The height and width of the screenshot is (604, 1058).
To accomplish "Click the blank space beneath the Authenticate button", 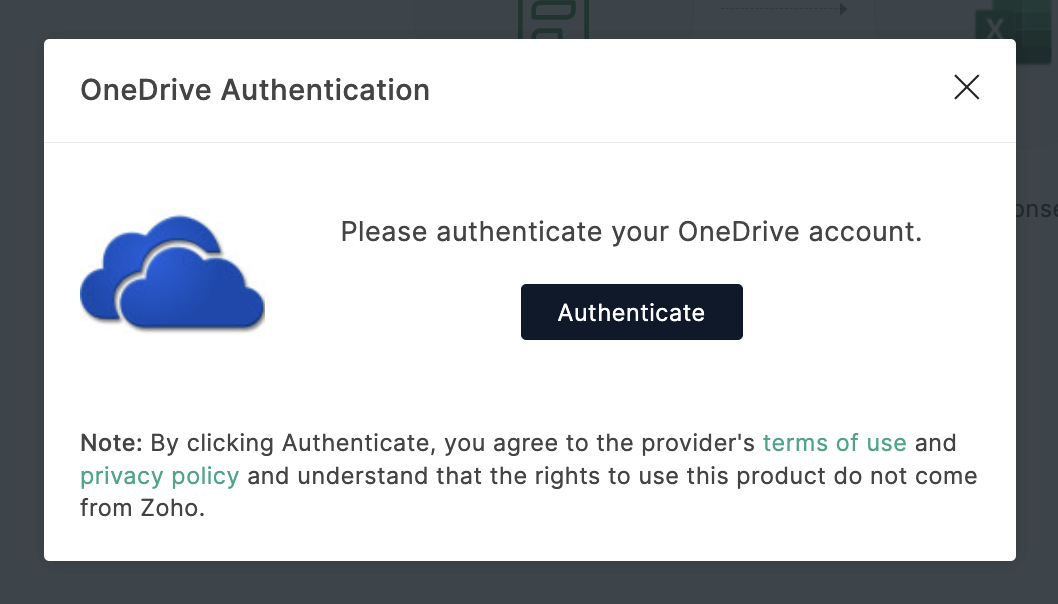I will point(632,381).
